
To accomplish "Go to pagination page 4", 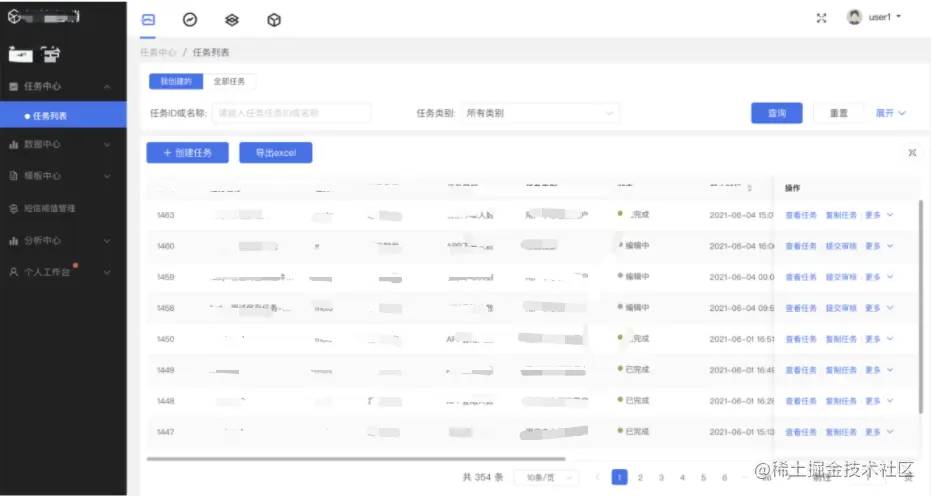I will 682,477.
